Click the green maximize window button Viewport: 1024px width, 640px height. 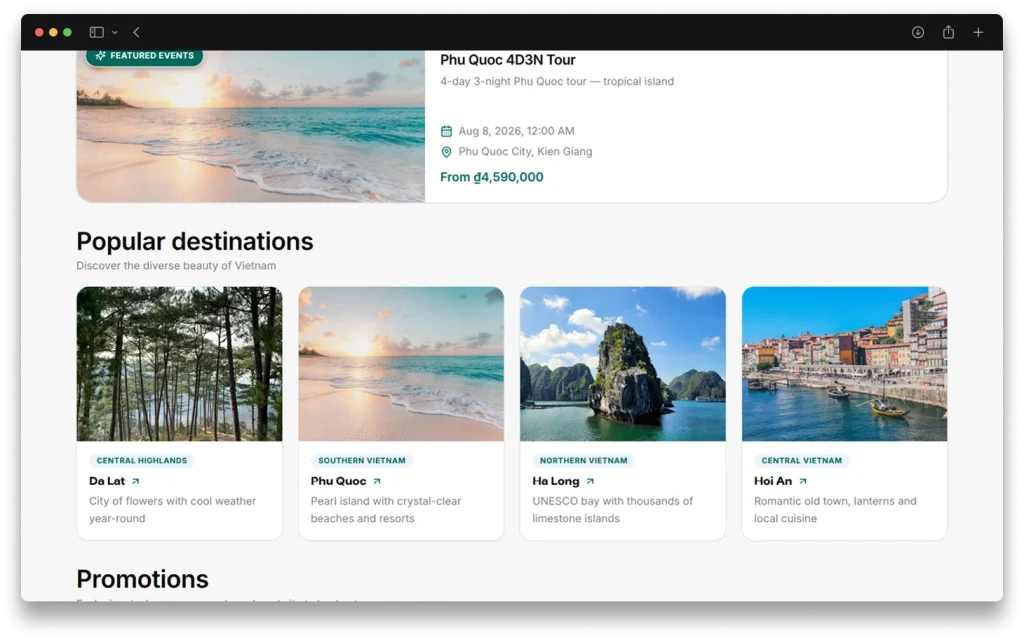(x=67, y=32)
